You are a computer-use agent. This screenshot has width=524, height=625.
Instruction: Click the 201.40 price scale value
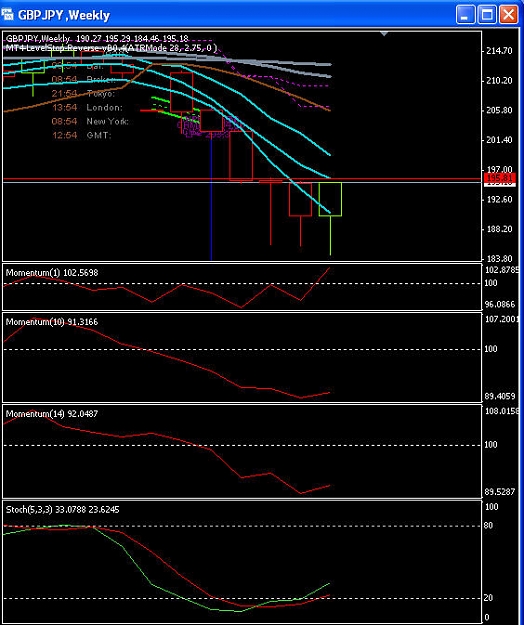(499, 140)
